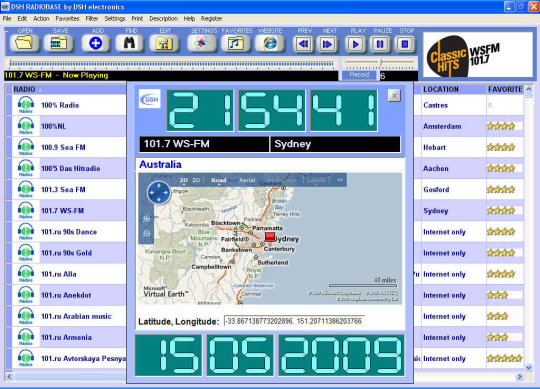Open the Settings menu
Image resolution: width=540 pixels, height=389 pixels.
point(115,19)
